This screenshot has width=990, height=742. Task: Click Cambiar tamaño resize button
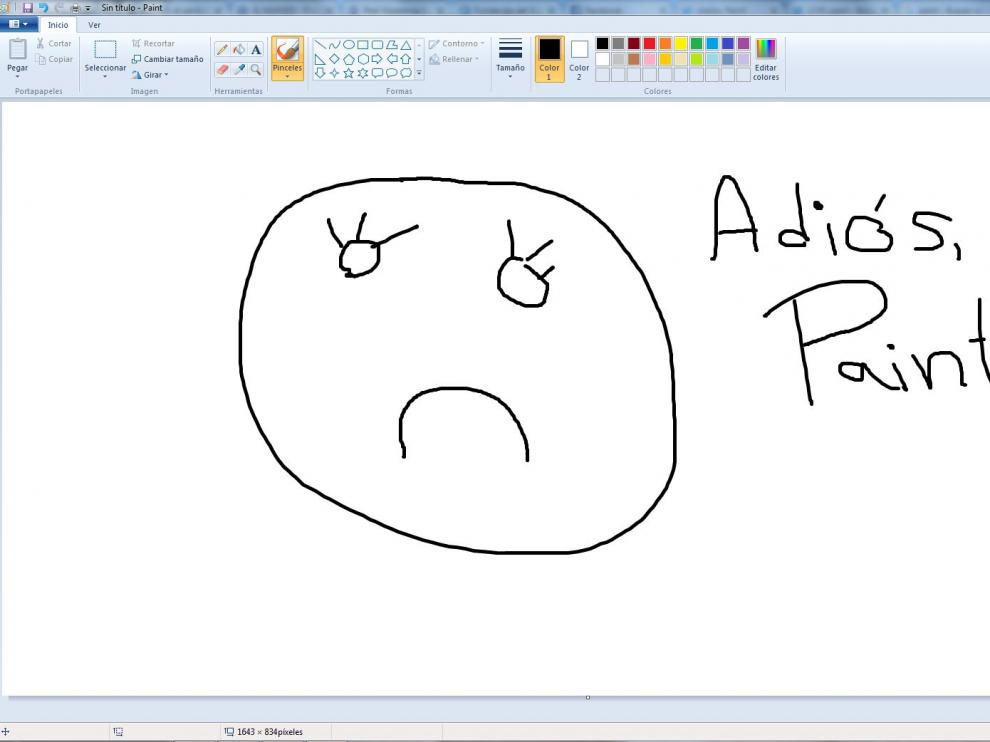pos(168,59)
